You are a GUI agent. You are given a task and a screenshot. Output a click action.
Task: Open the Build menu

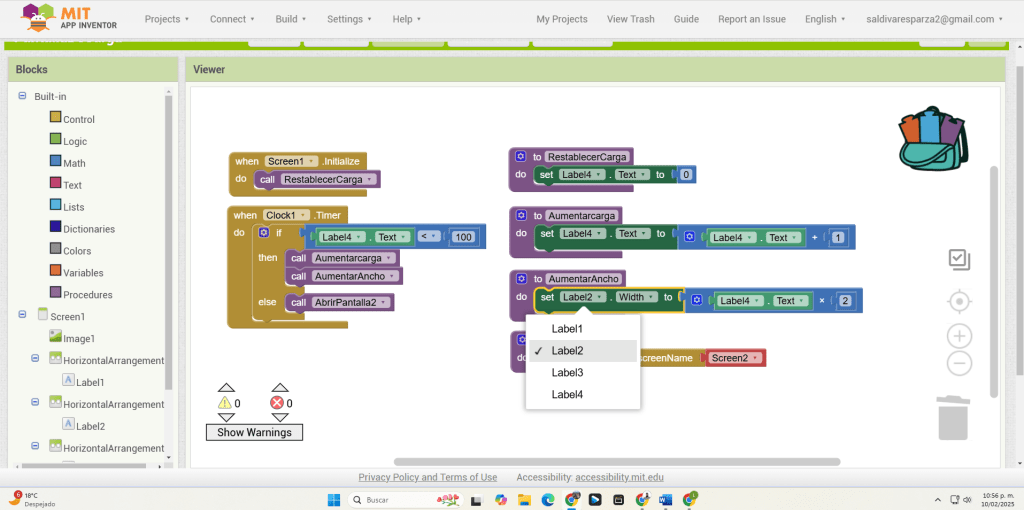pos(292,19)
